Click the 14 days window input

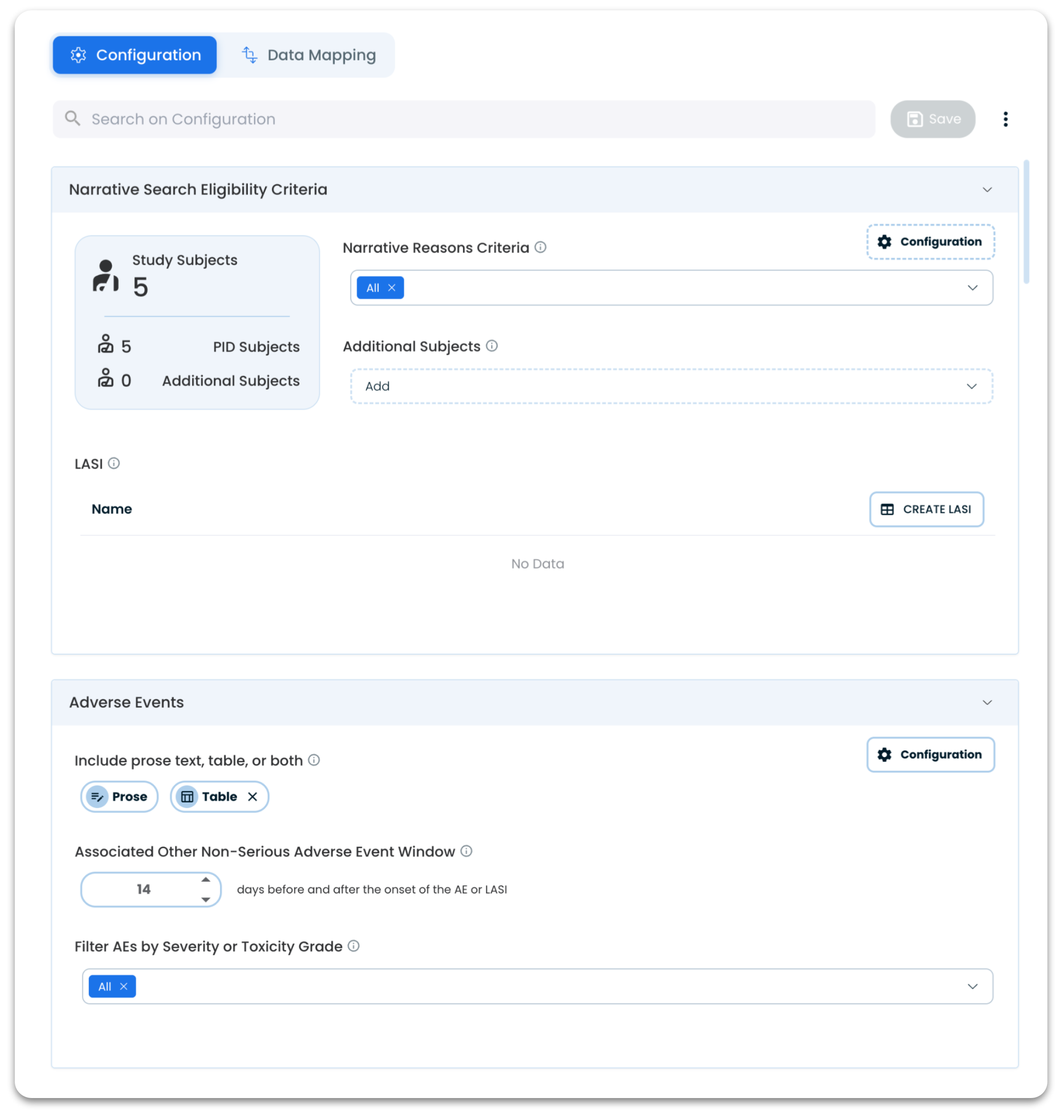tap(143, 889)
